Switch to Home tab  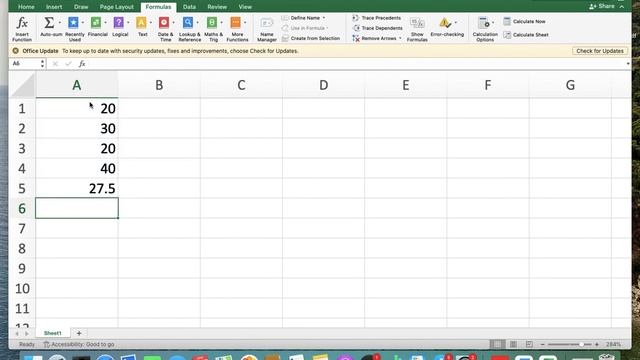(x=26, y=7)
